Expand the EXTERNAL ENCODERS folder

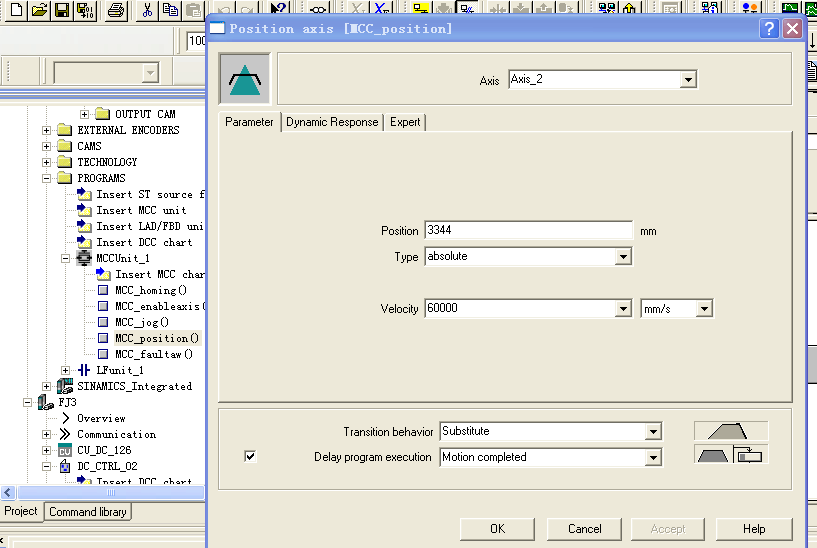pos(46,130)
